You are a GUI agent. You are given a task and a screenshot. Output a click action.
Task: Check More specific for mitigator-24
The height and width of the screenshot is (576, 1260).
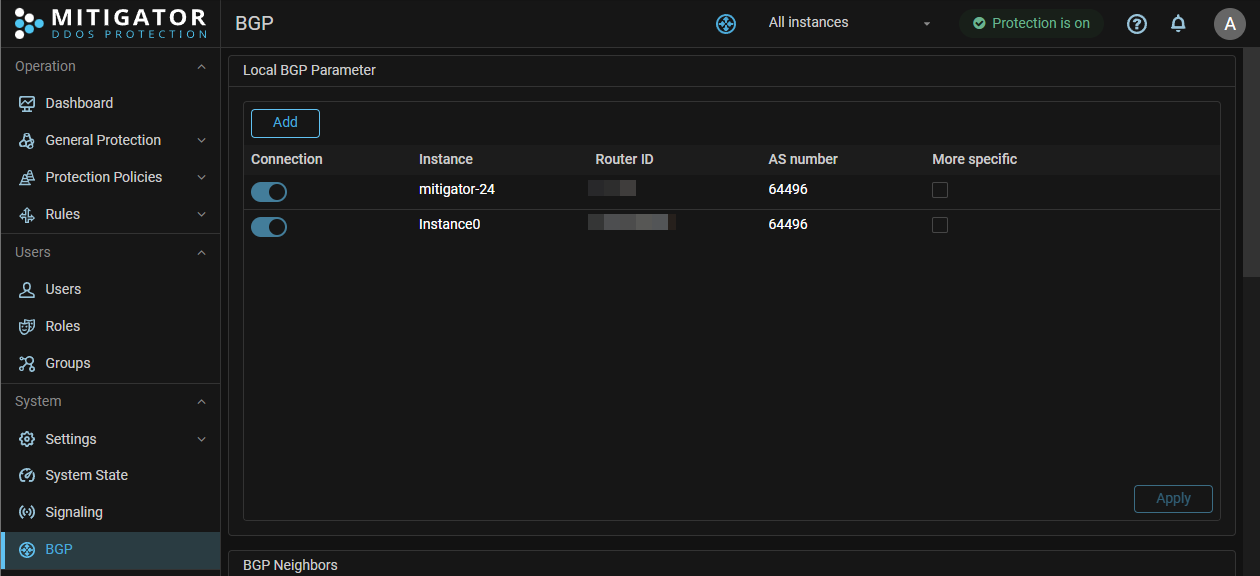[940, 190]
